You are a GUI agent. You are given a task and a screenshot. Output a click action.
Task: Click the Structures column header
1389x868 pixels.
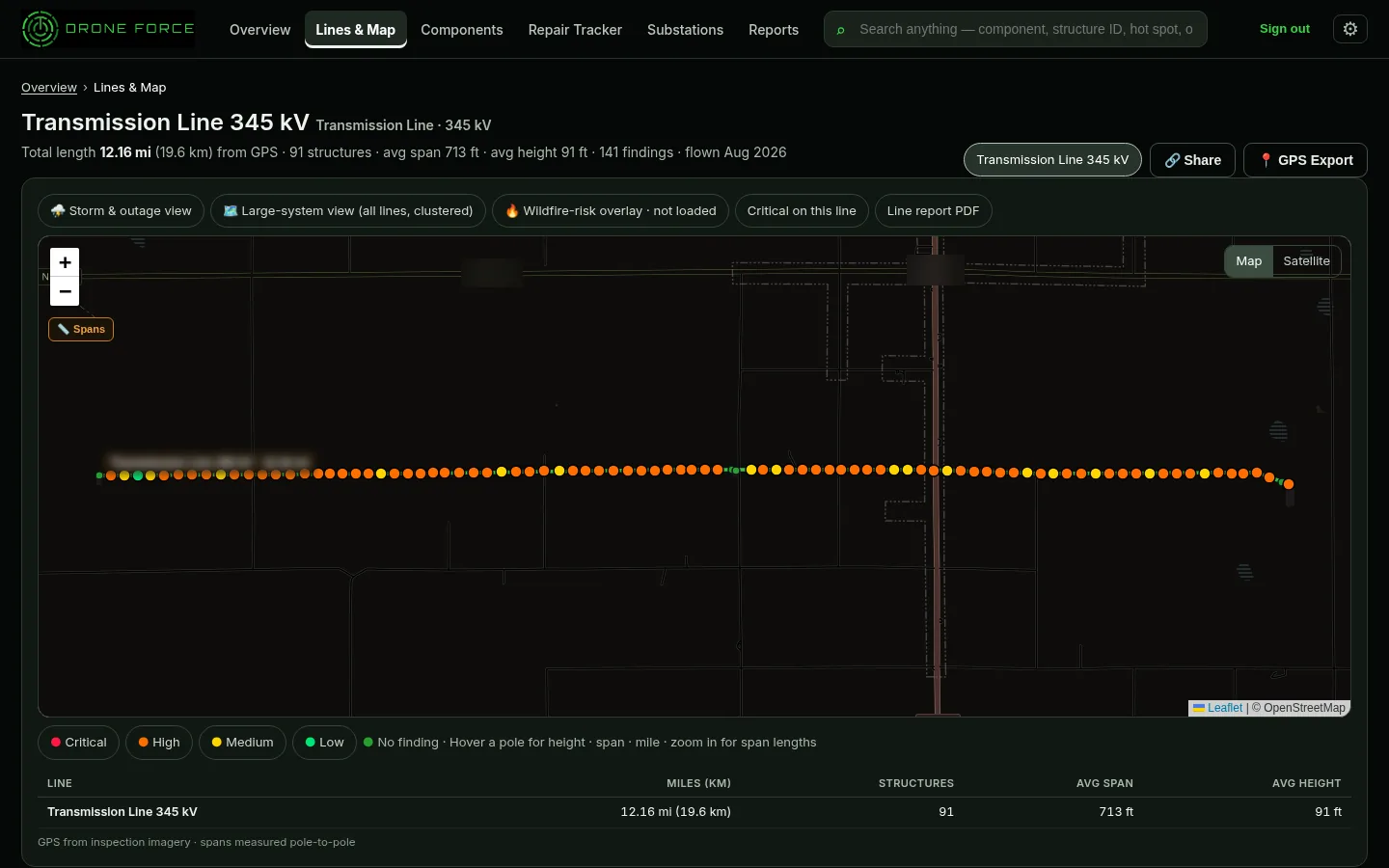click(915, 783)
